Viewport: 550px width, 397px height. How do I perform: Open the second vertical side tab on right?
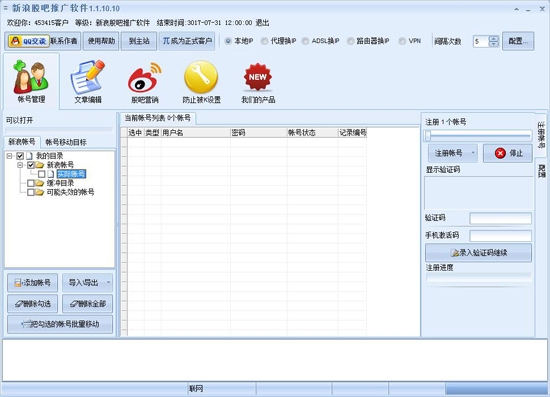(542, 171)
